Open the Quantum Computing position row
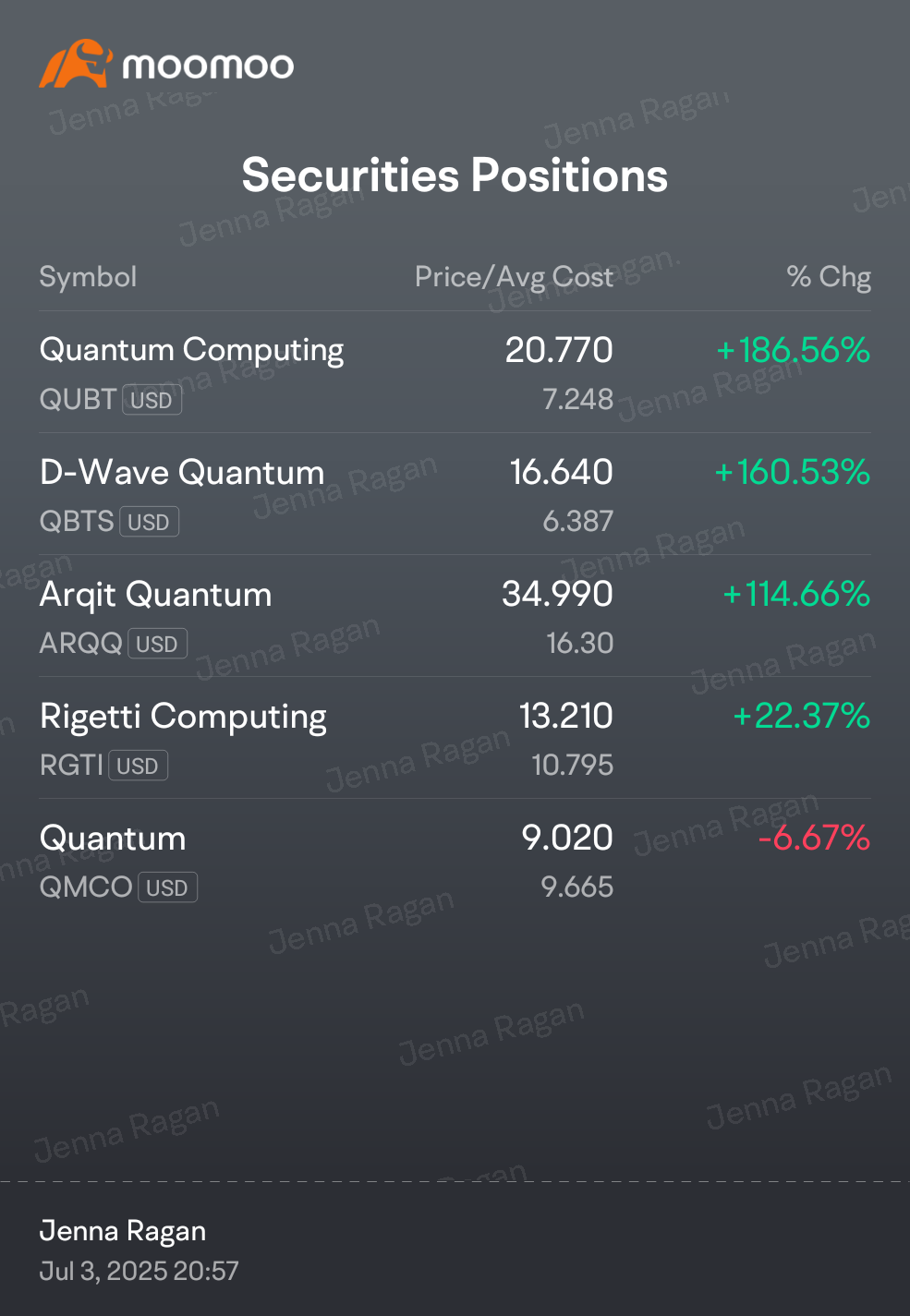Screen dimensions: 910x1316 click(x=455, y=372)
